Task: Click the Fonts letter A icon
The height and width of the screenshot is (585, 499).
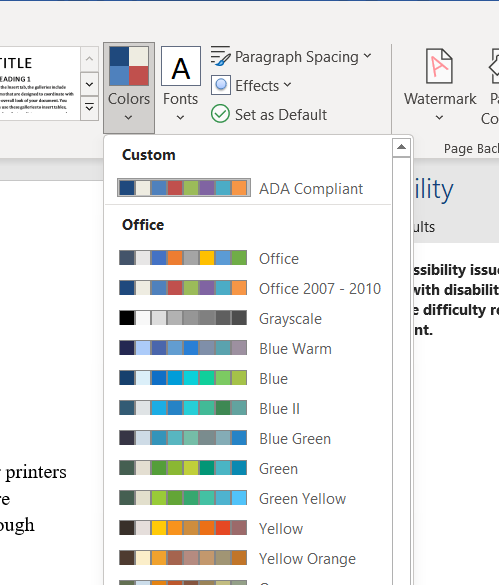Action: pos(181,66)
